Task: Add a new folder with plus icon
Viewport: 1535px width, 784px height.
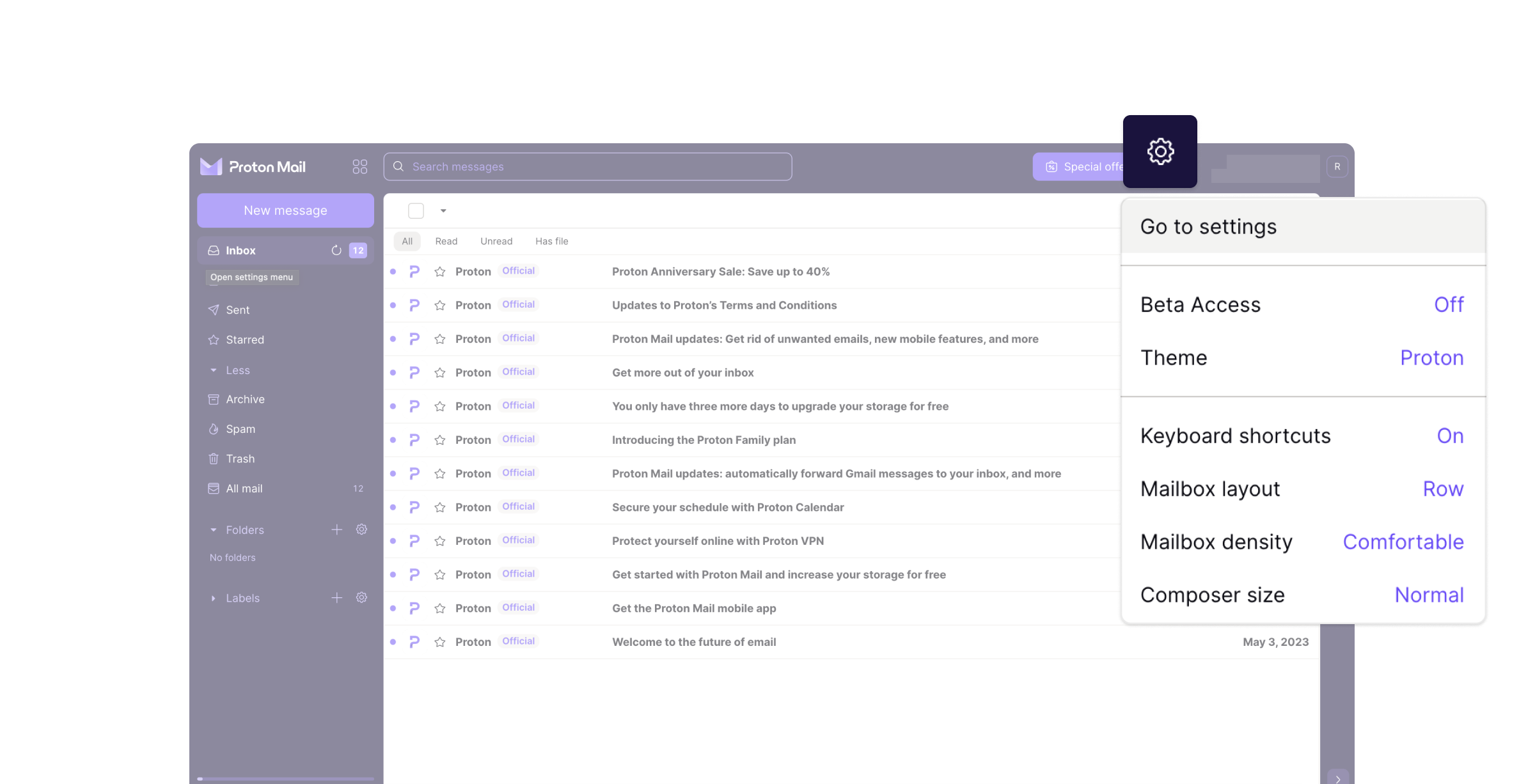Action: click(337, 529)
